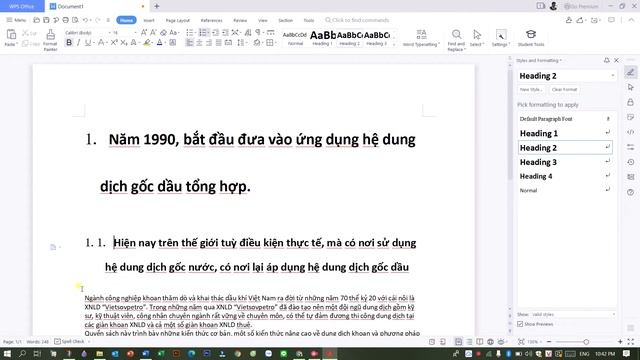Open the font name dropdown

point(109,32)
